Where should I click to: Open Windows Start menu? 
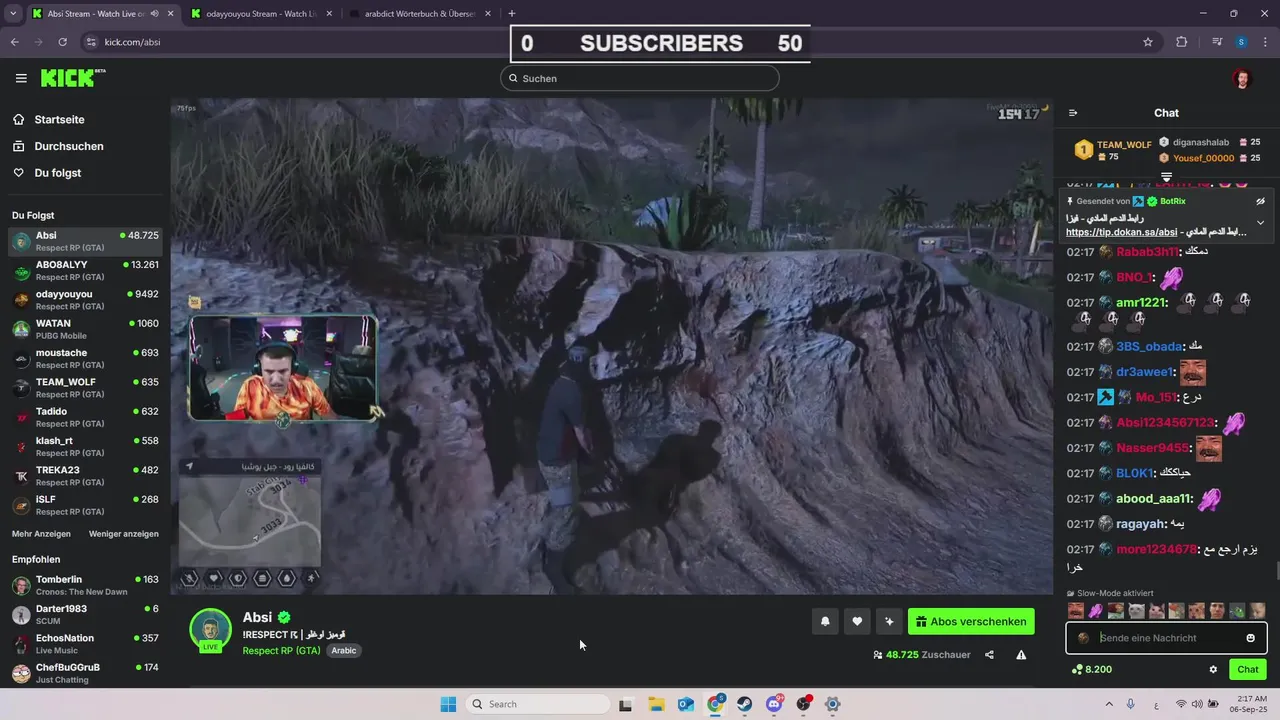click(447, 704)
